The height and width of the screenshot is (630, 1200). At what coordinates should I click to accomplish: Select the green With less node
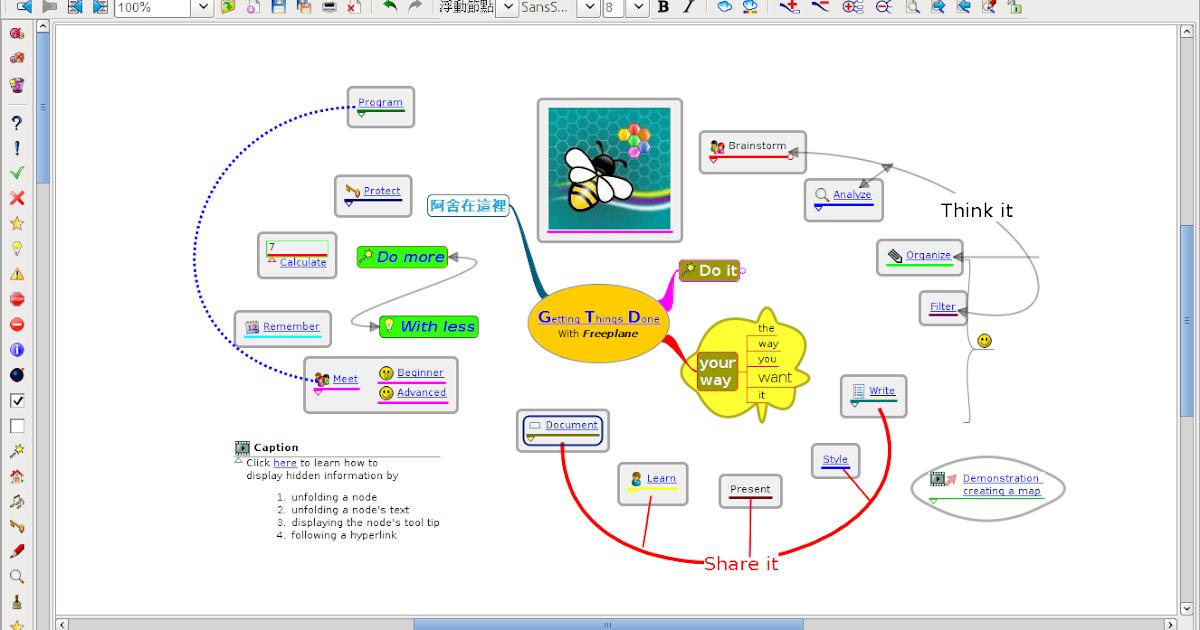pos(428,326)
